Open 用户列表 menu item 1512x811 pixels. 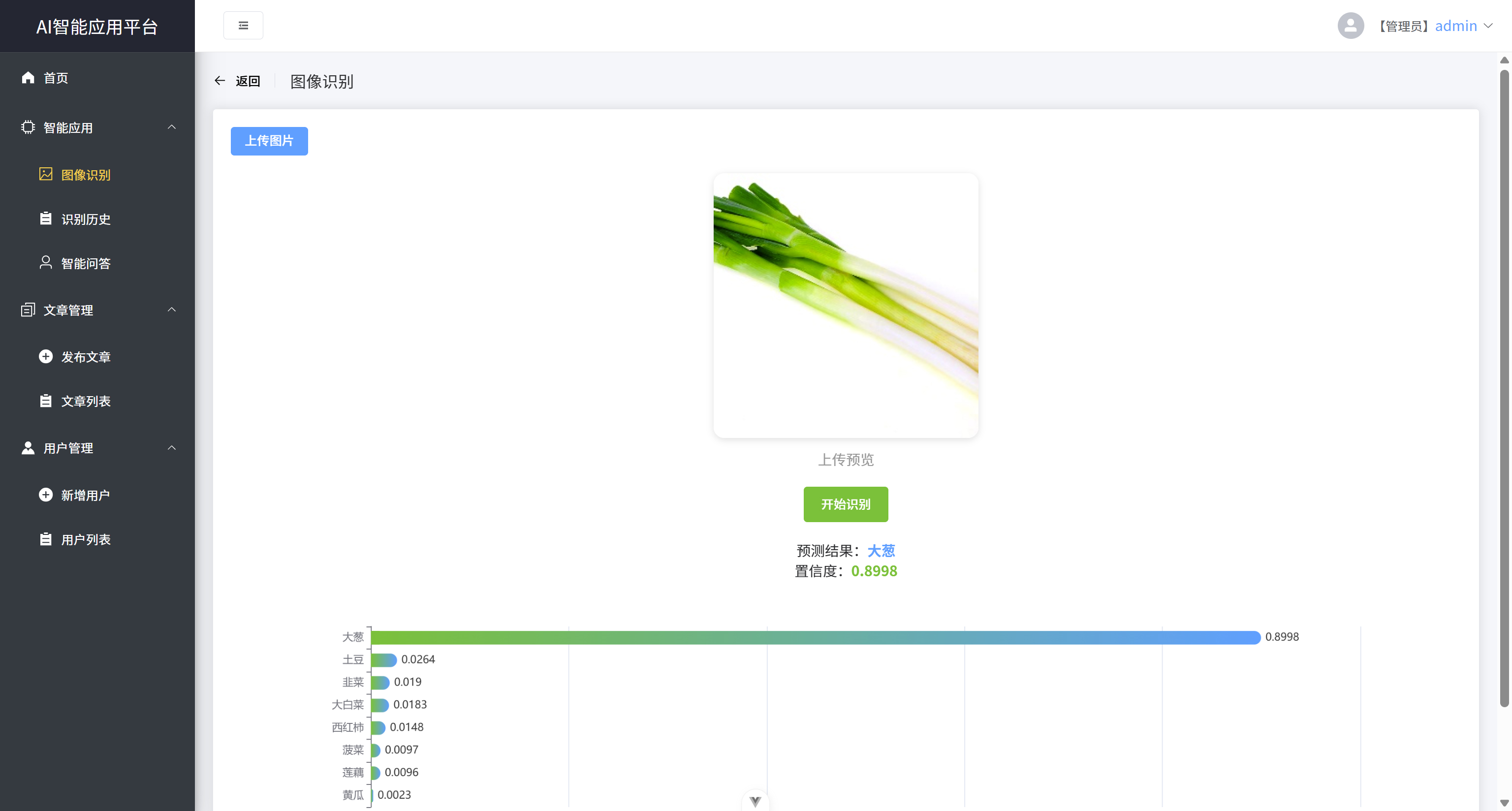click(86, 539)
